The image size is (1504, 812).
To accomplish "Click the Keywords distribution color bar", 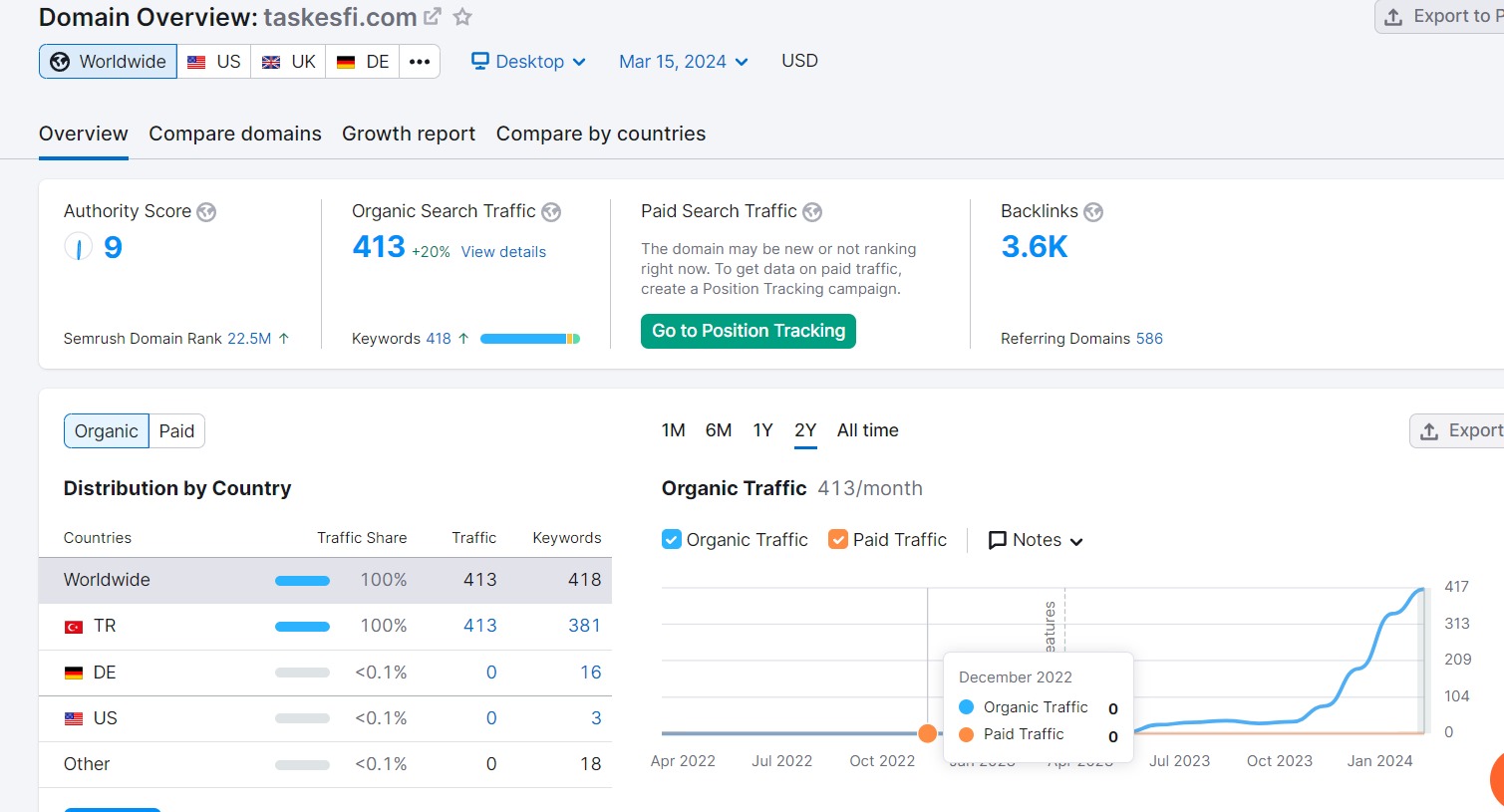I will [530, 339].
